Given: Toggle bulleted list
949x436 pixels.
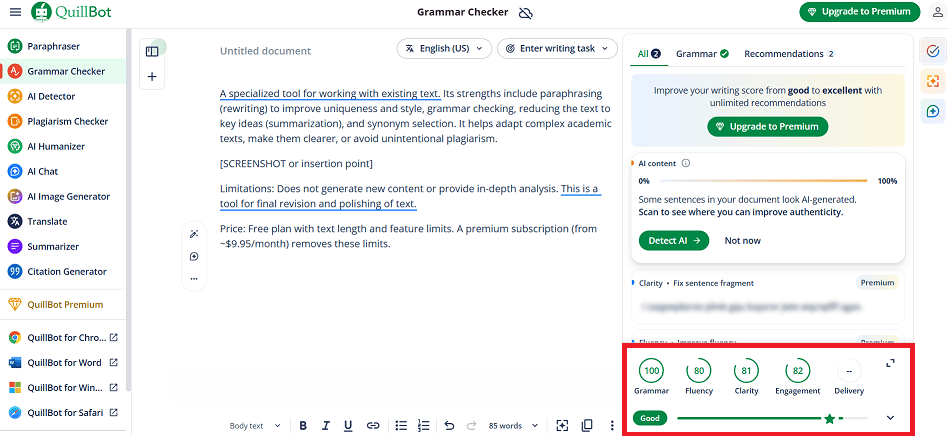Looking at the screenshot, I should tap(401, 426).
